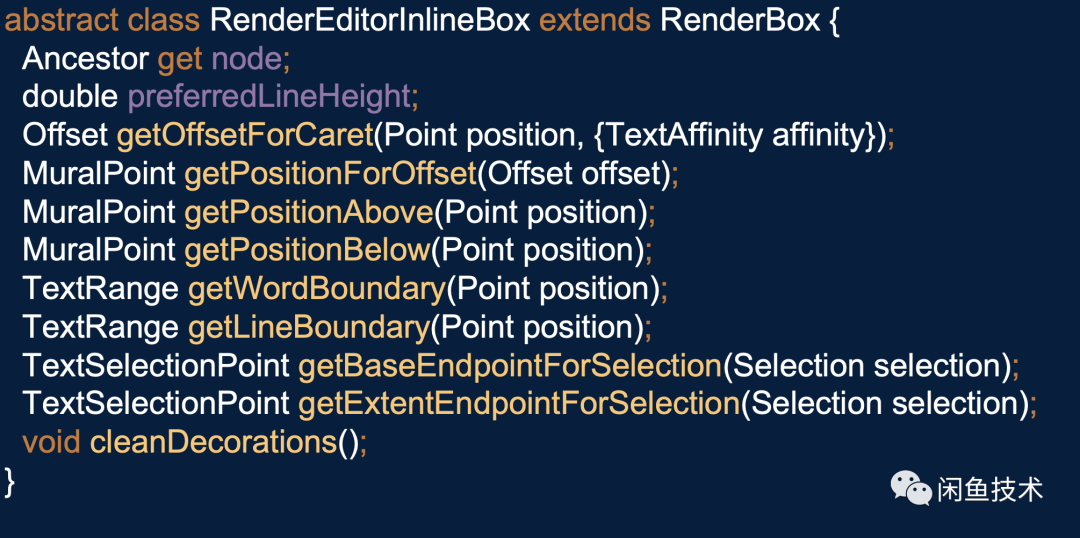
Task: Click the void return type keyword
Action: click(x=51, y=442)
